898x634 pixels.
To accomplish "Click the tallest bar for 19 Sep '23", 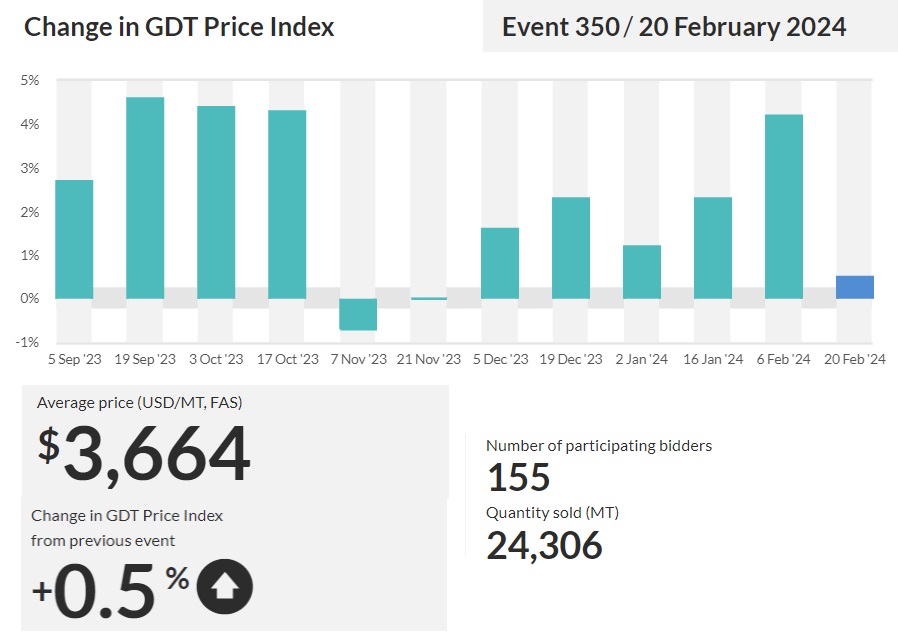I will pyautogui.click(x=145, y=197).
